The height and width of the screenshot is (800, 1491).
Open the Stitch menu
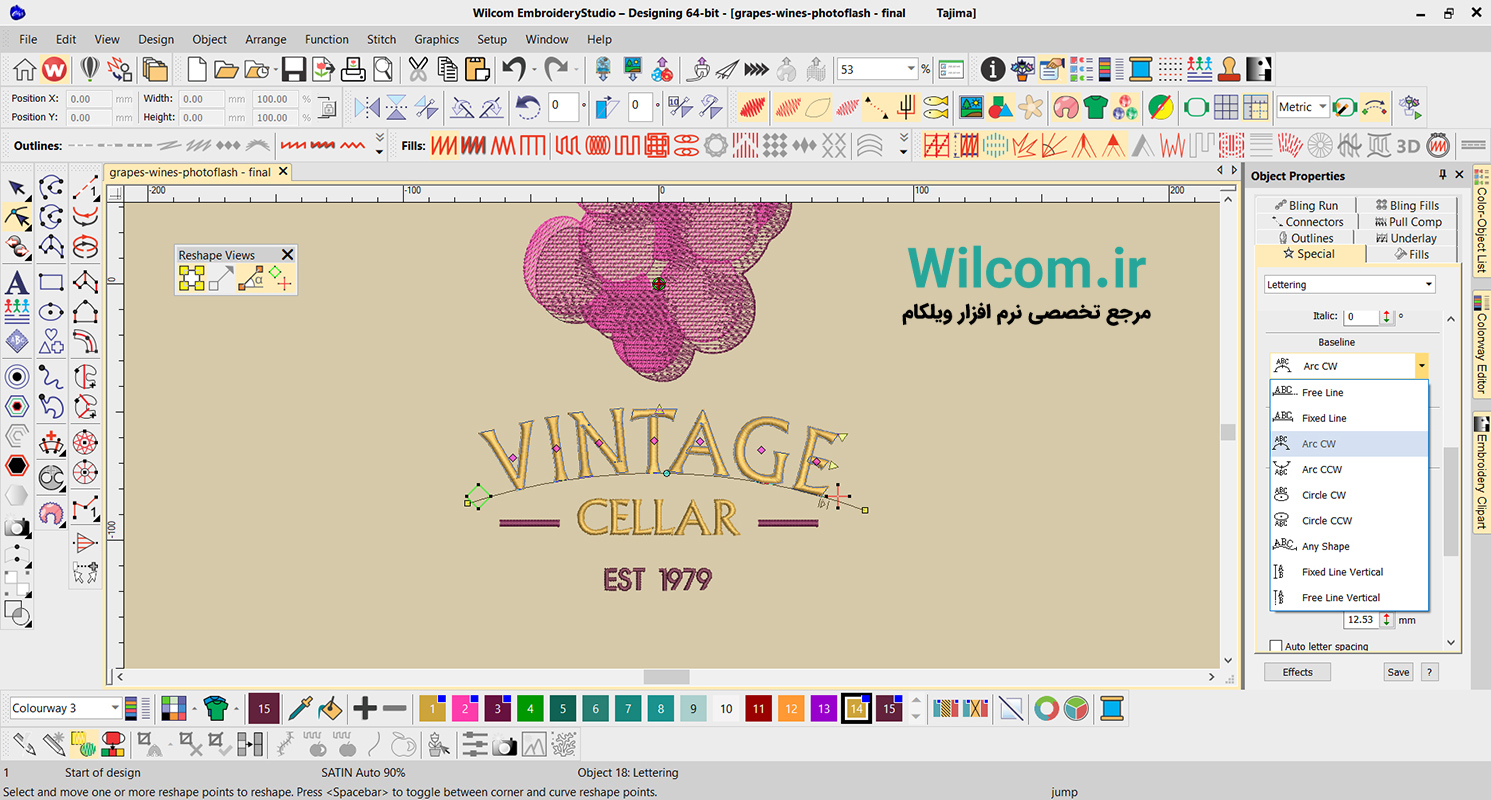[381, 39]
